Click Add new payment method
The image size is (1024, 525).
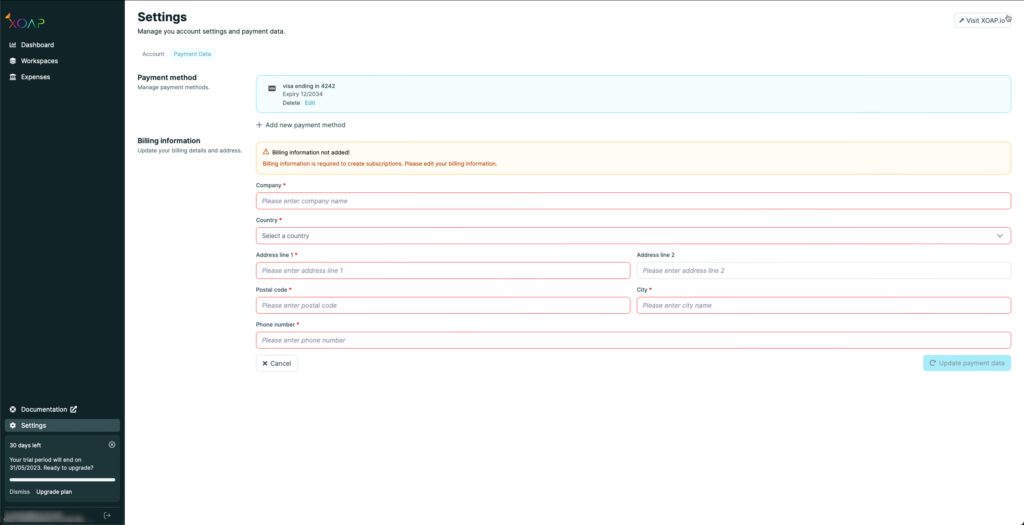[x=300, y=125]
